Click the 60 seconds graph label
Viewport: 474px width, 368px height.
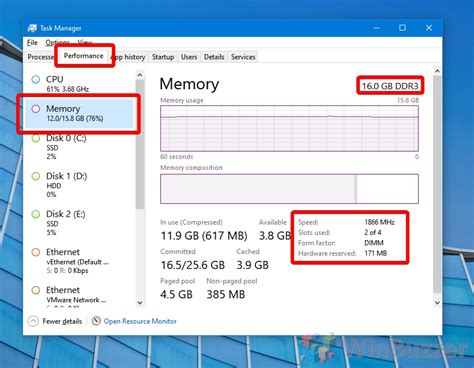177,157
